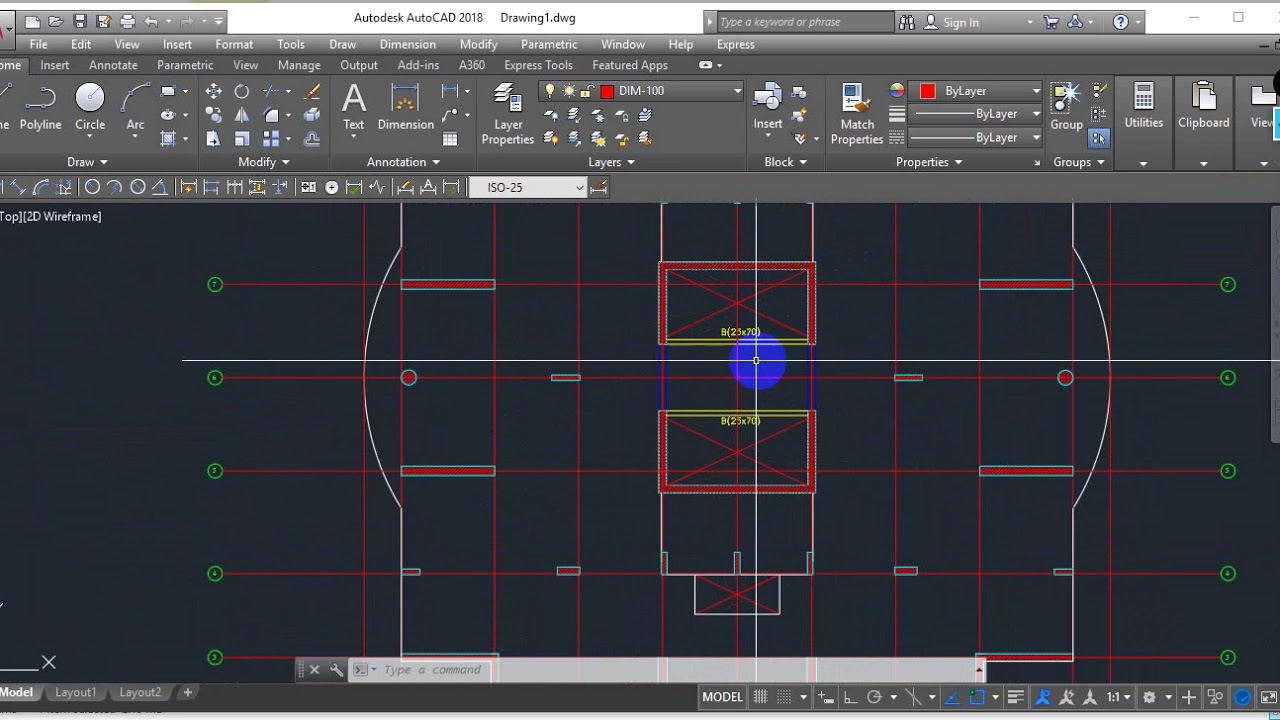Viewport: 1280px width, 720px height.
Task: Click the red ByLayer object color swatch
Action: click(x=927, y=91)
